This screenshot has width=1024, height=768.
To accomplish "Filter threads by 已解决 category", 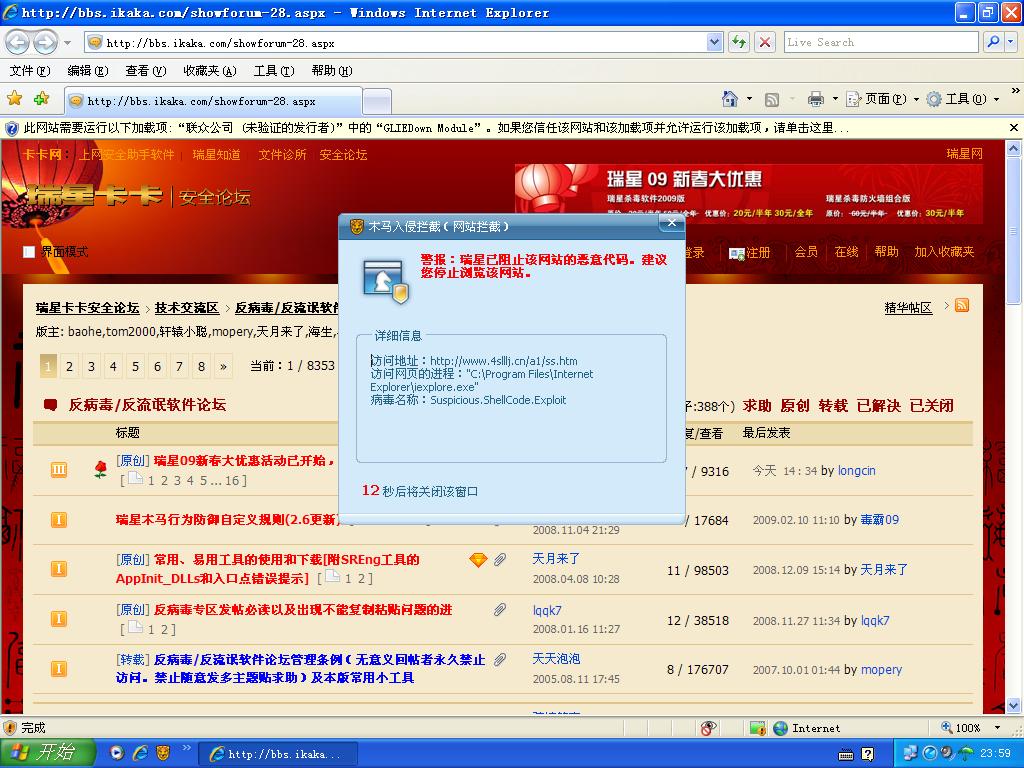I will [x=878, y=406].
